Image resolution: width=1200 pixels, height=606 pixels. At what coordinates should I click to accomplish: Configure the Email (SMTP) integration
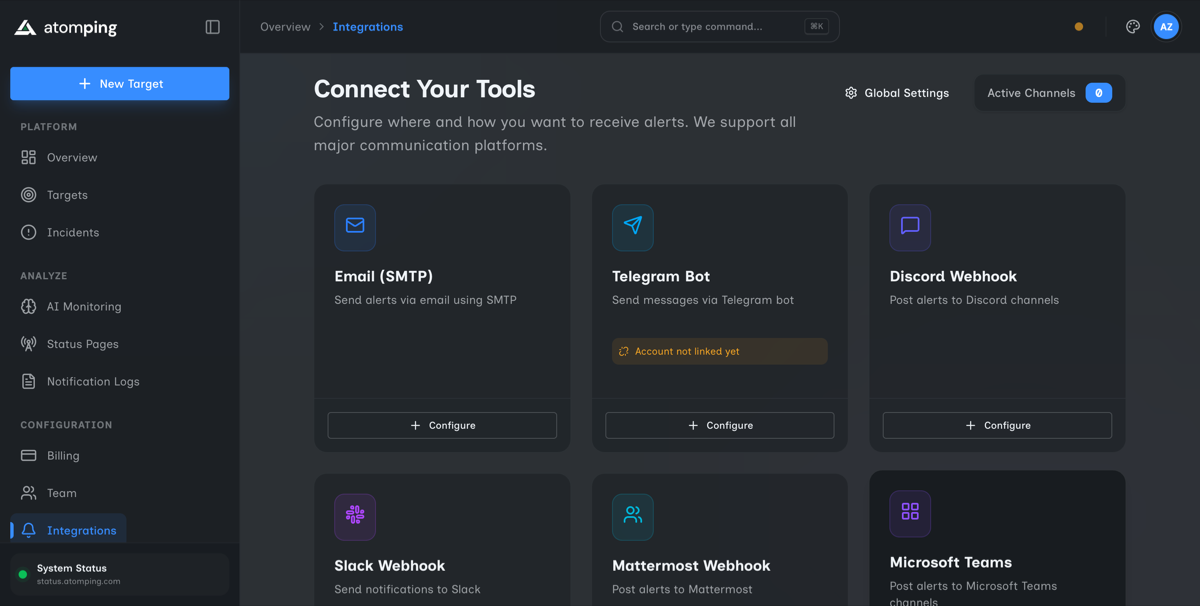442,425
